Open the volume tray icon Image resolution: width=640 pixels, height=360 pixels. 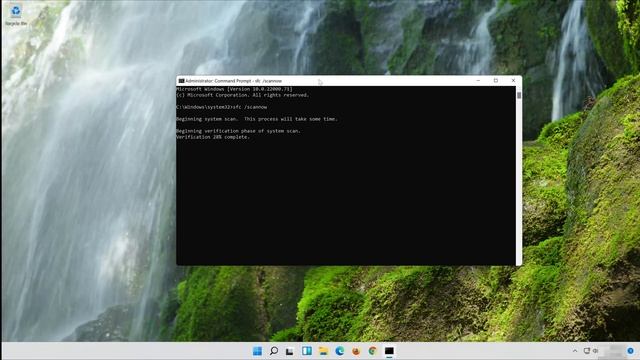coord(596,351)
